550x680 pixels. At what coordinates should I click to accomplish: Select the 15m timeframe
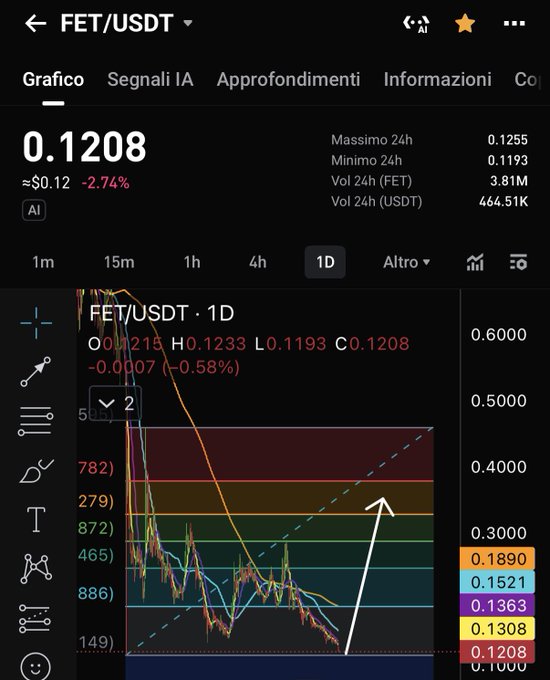119,262
